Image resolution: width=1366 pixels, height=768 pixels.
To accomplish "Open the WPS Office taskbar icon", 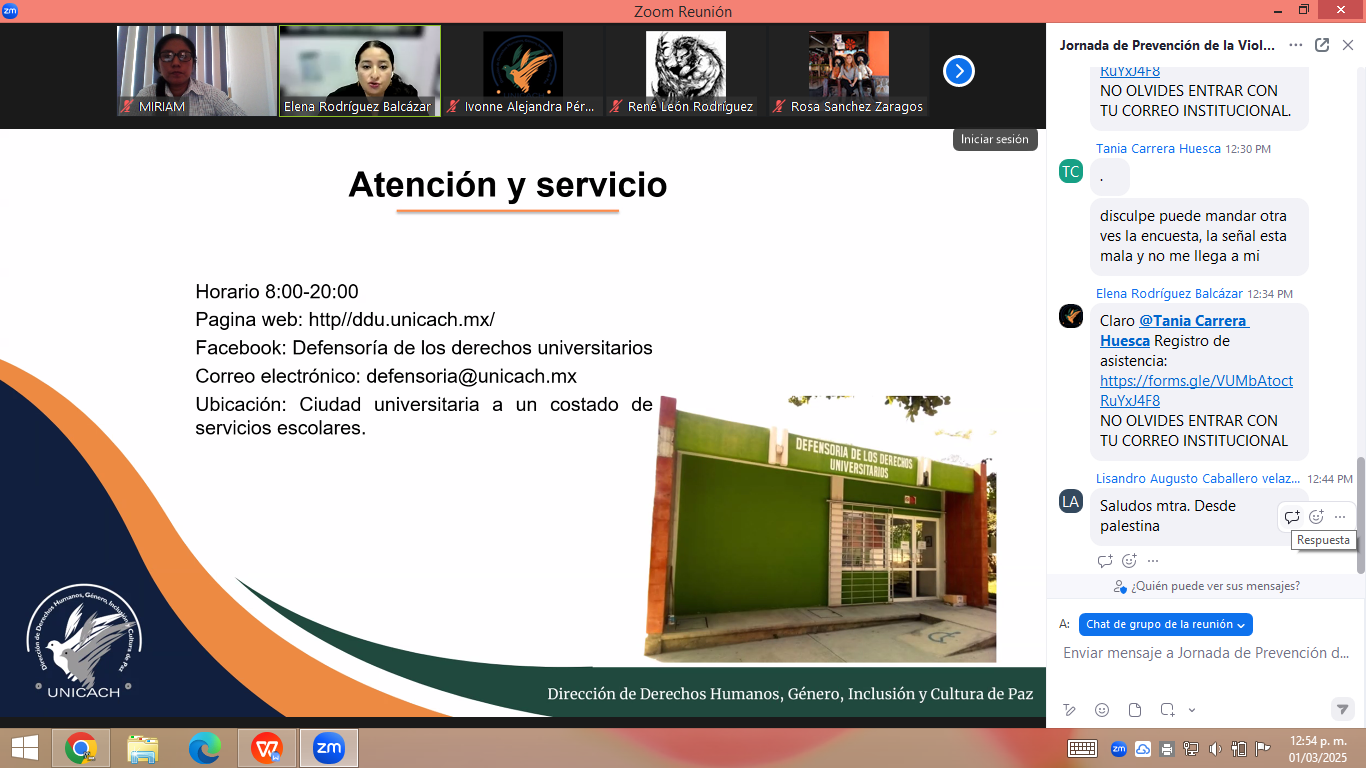I will 267,747.
